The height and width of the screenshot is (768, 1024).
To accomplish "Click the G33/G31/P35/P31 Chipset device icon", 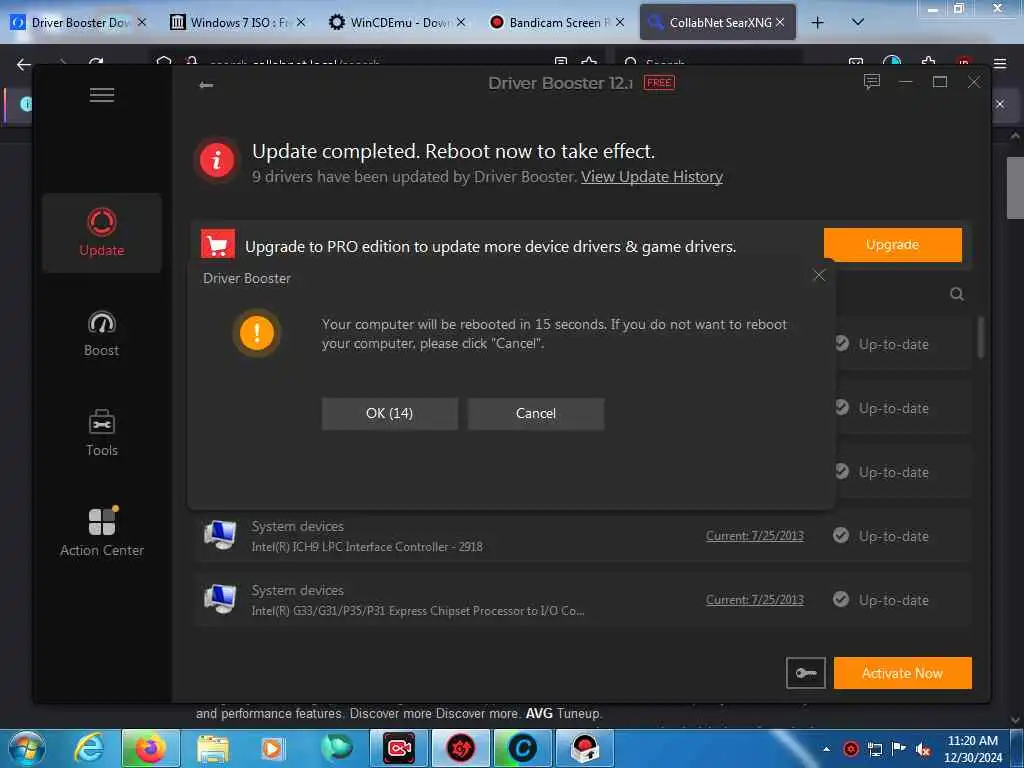I will pos(219,599).
